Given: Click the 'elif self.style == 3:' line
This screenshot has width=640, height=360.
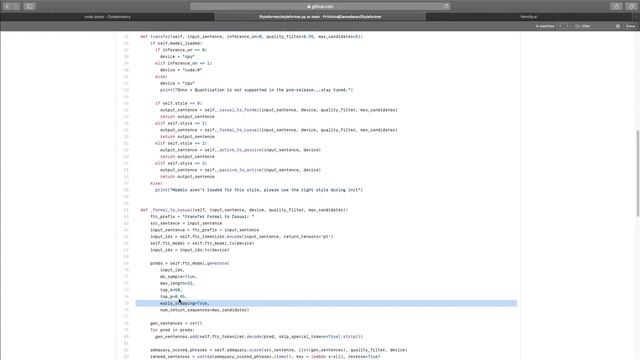Looking at the screenshot, I should (x=181, y=163).
